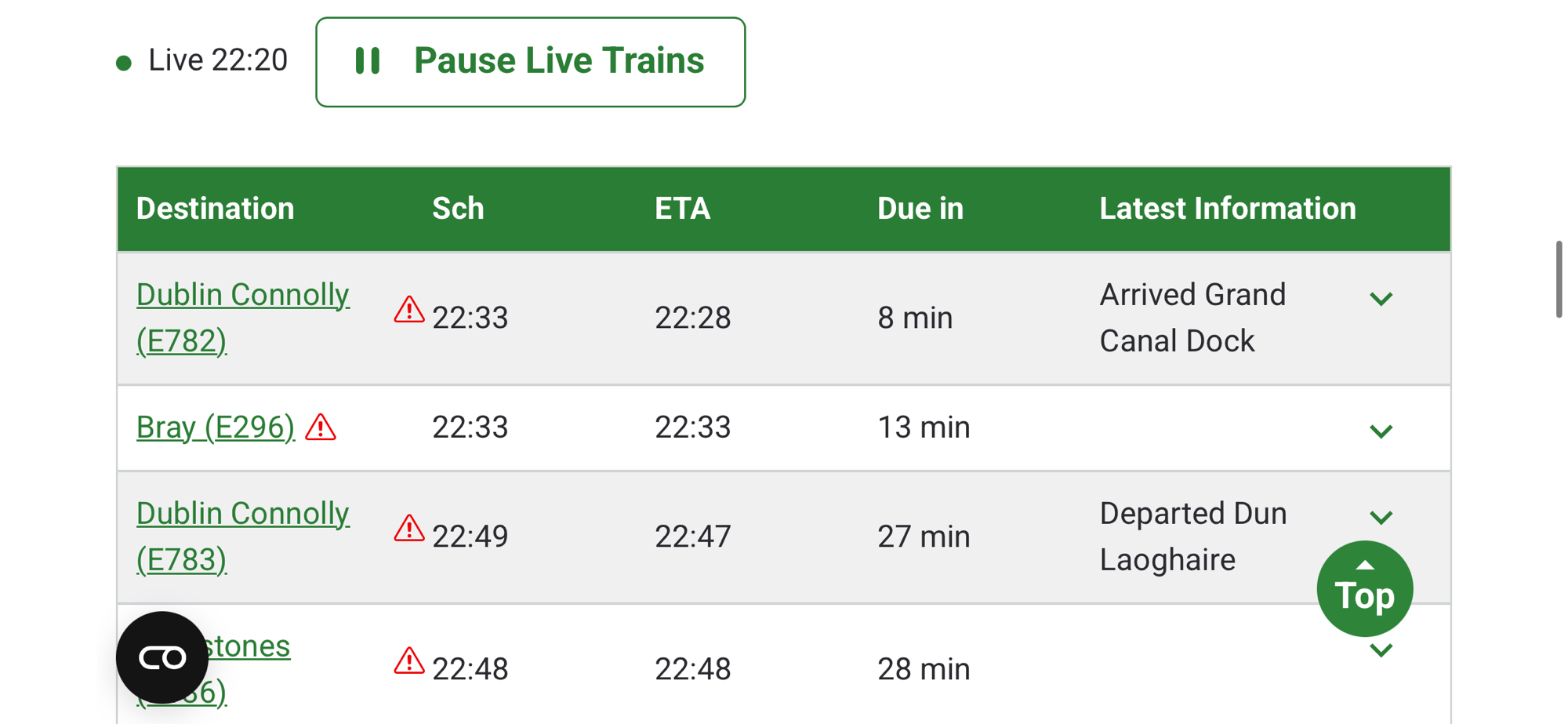1568x724 pixels.
Task: Expand the Dublin Connolly E783 row details
Action: point(1381,518)
